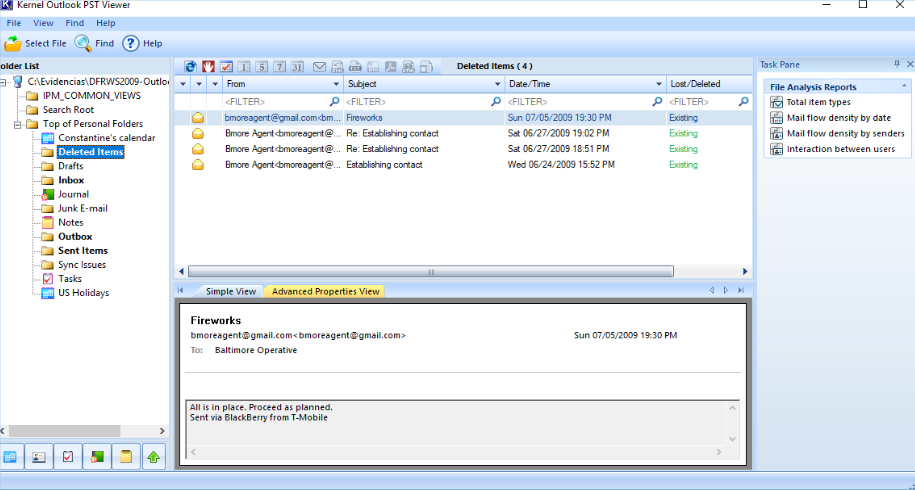This screenshot has height=490, width=915.
Task: Select the Inbox folder
Action: coord(71,180)
